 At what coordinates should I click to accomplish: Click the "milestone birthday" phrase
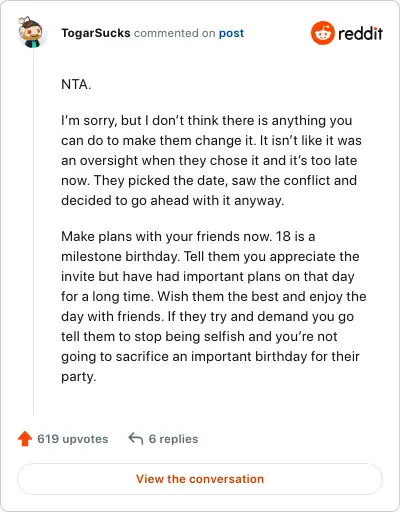coord(120,256)
